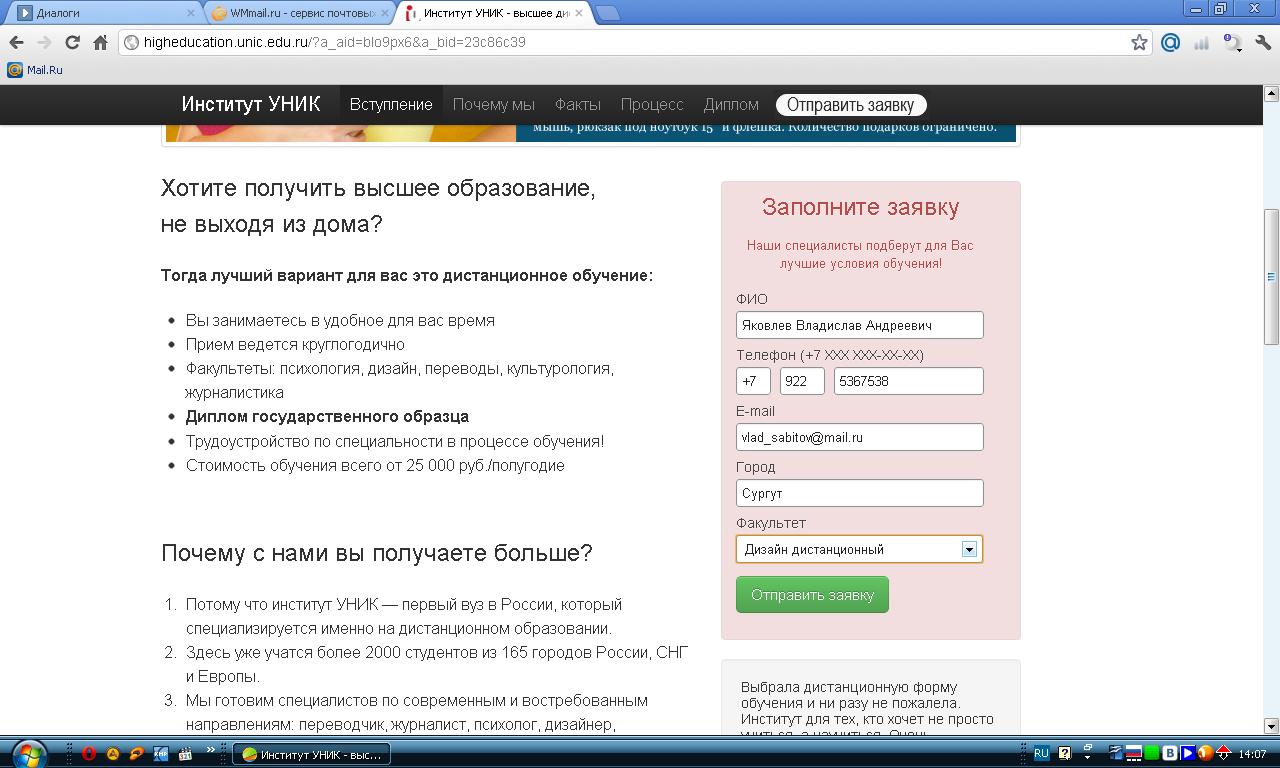Screen dimensions: 1280x768
Task: Open the Вступление menu item
Action: pyautogui.click(x=391, y=104)
